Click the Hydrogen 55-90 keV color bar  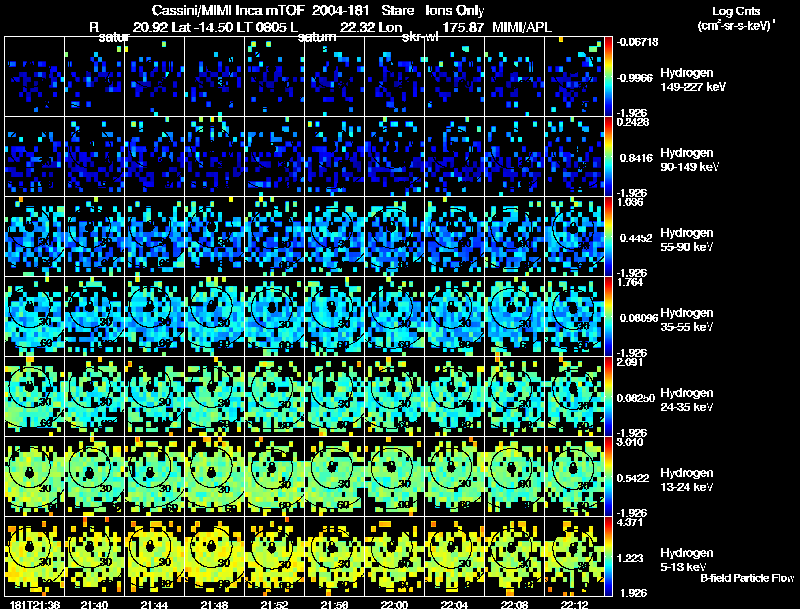tap(608, 237)
